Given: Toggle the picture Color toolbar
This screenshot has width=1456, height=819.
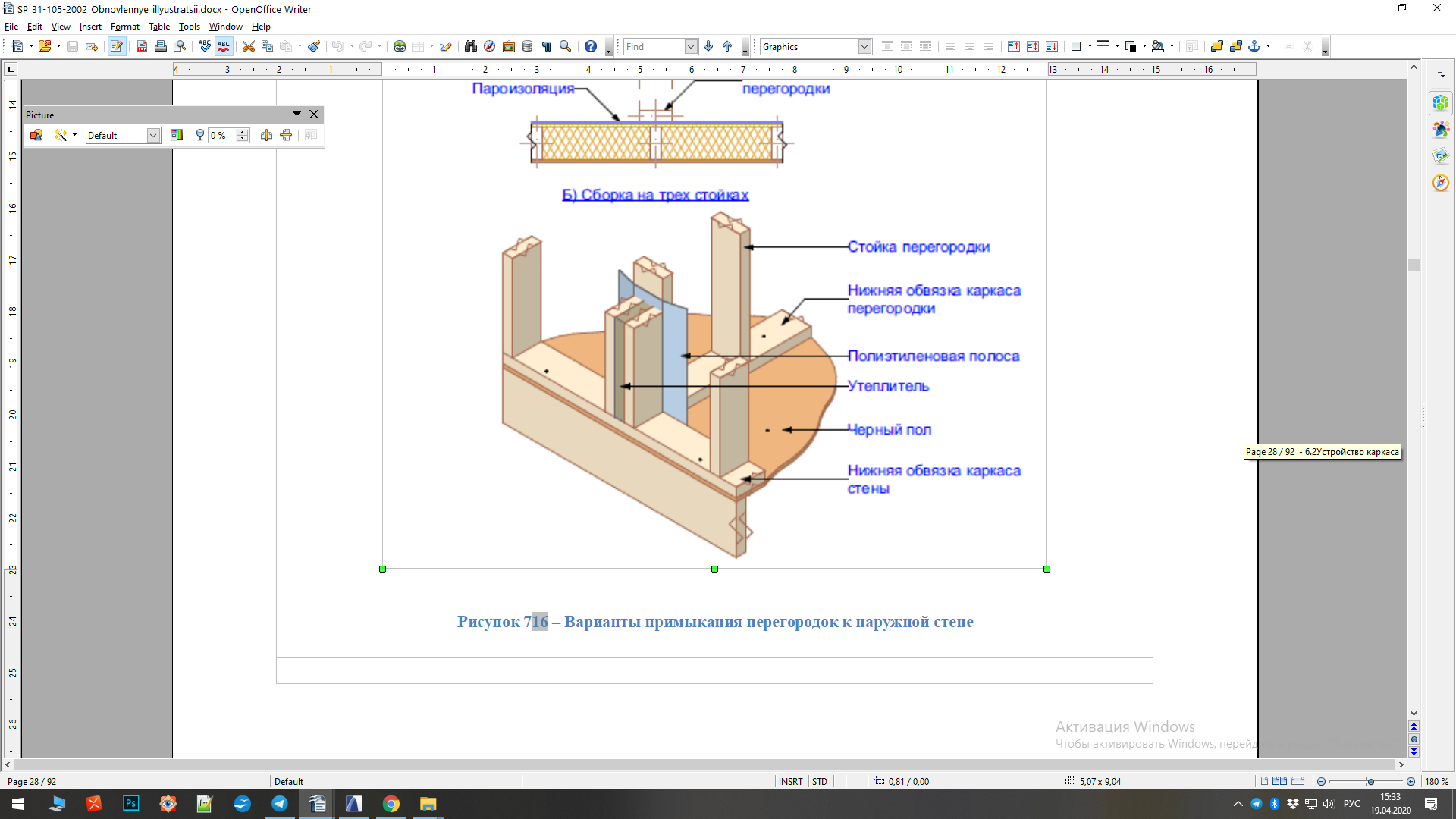Looking at the screenshot, I should 177,135.
